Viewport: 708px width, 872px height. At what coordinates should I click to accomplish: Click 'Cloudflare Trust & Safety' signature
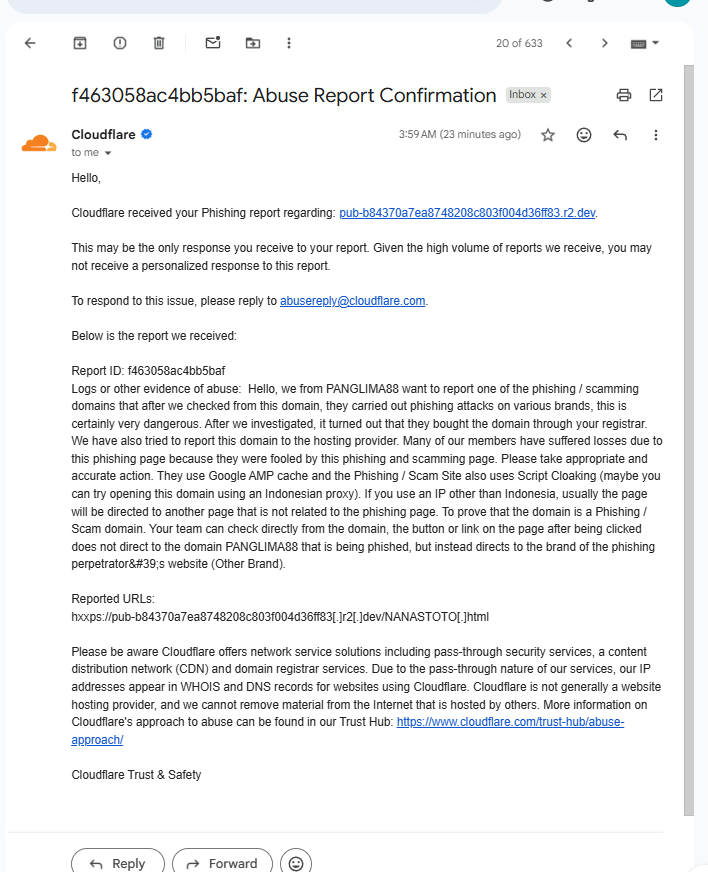136,775
